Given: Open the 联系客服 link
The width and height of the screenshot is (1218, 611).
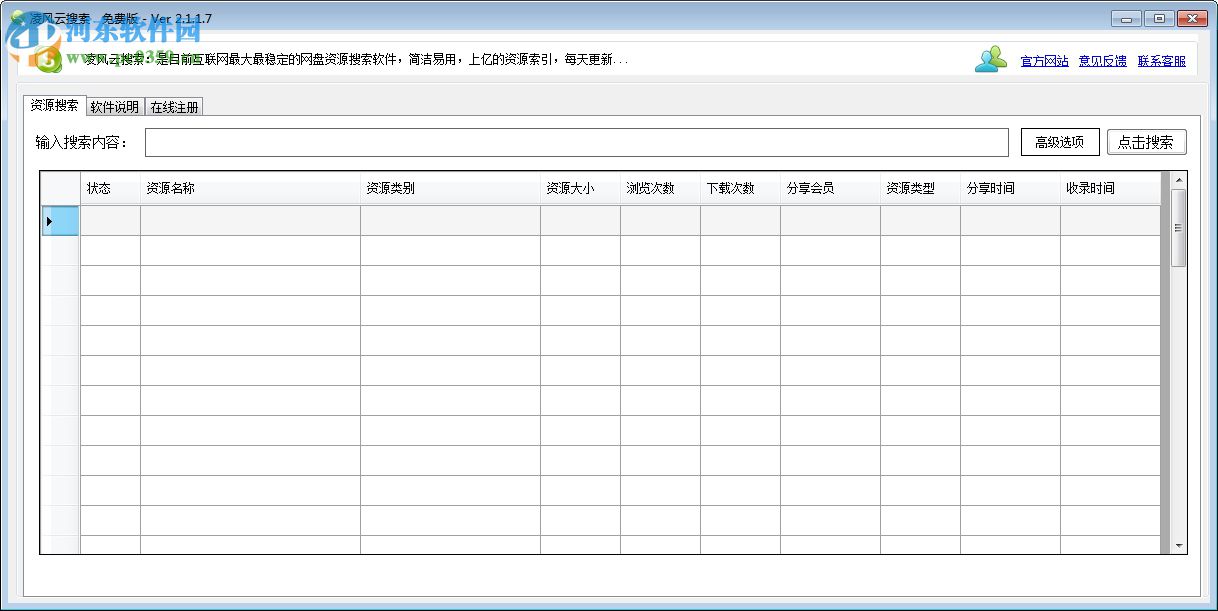Looking at the screenshot, I should [x=1161, y=60].
